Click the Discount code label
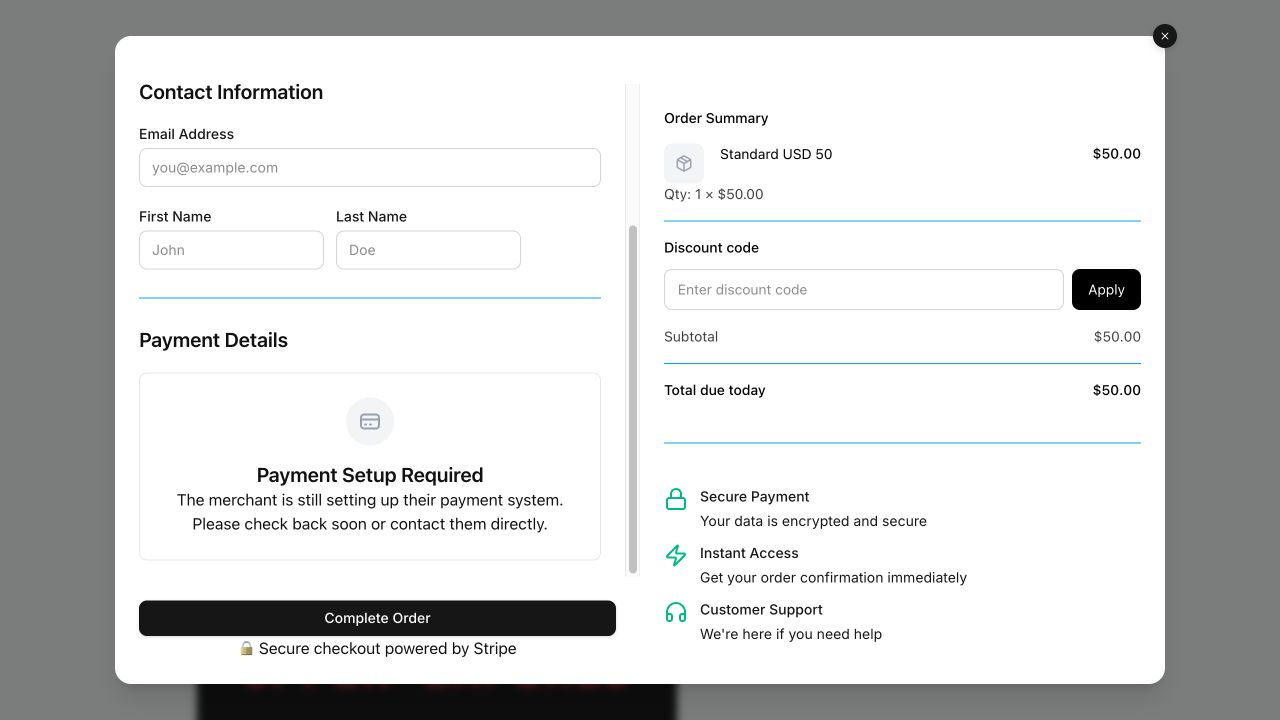The image size is (1280, 720). (711, 248)
